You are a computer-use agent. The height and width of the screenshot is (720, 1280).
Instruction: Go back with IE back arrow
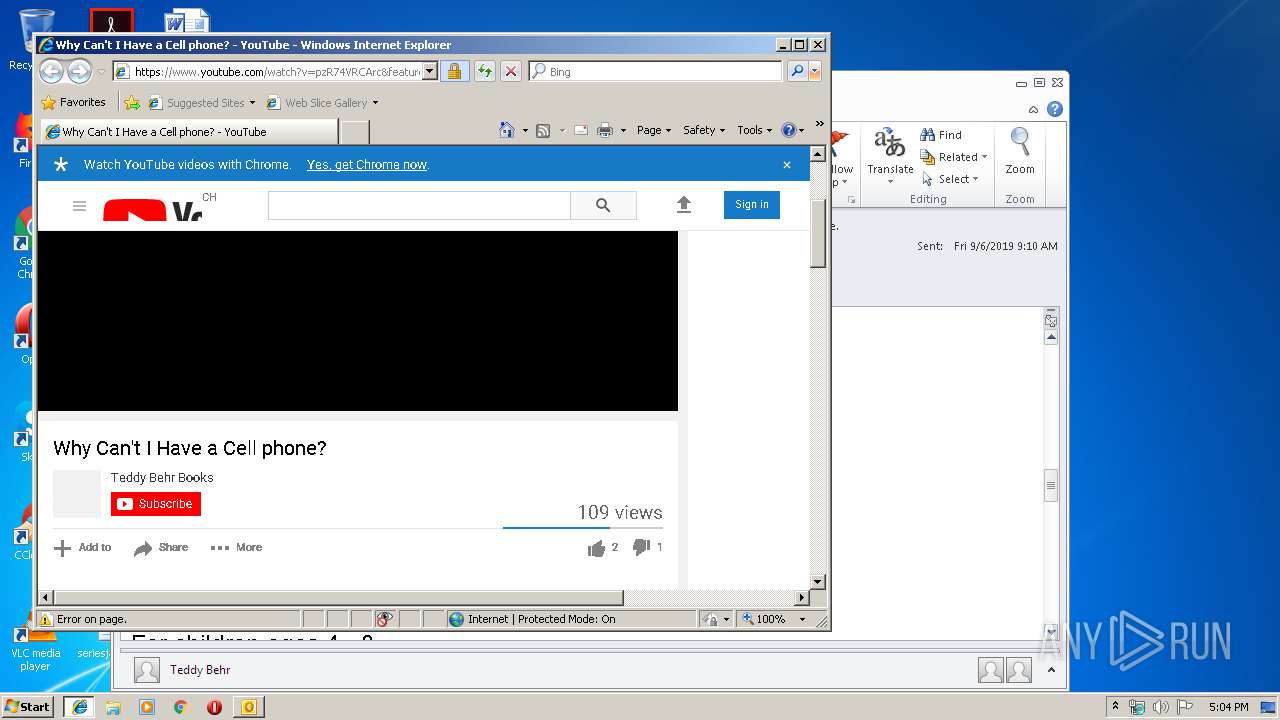51,71
